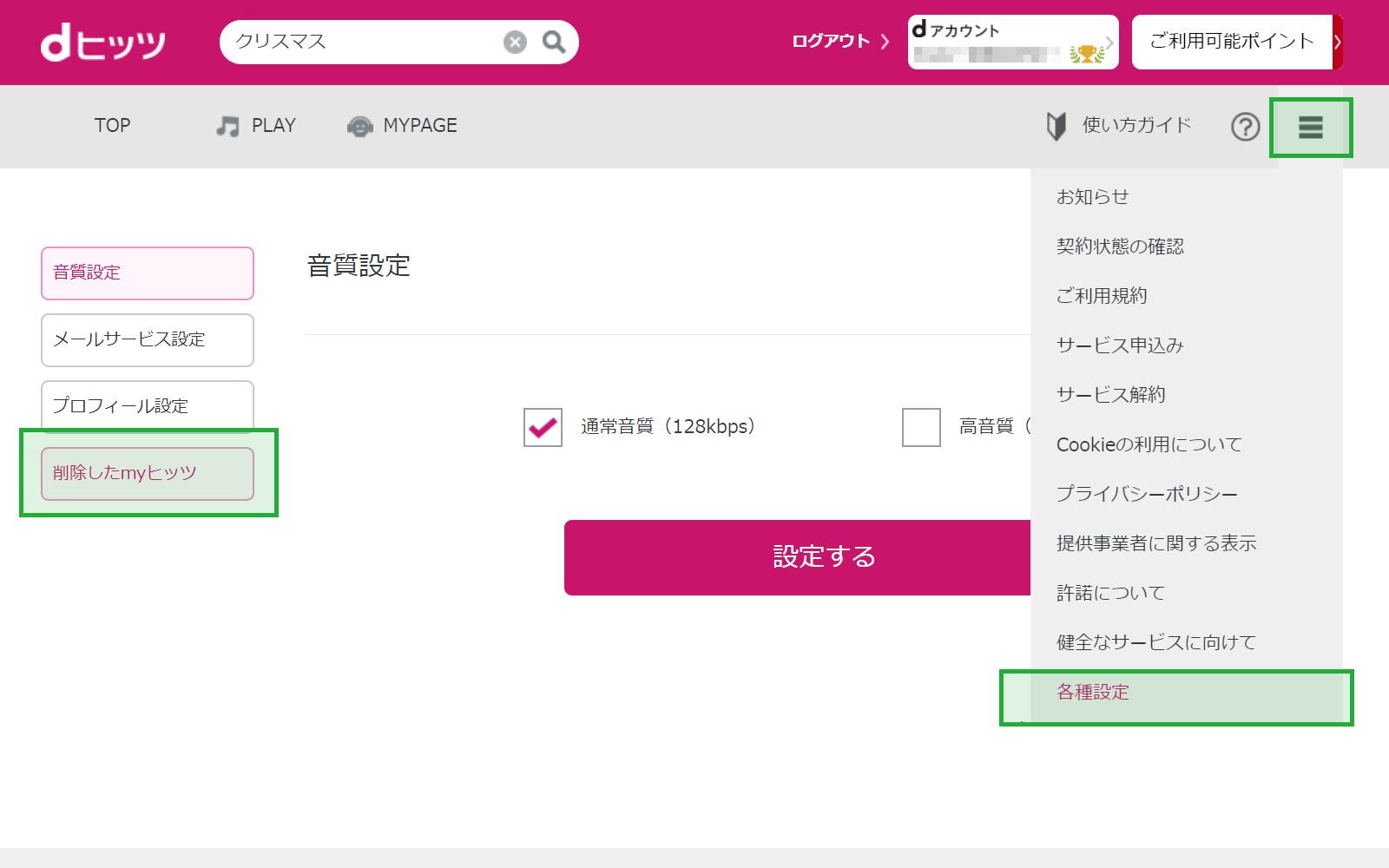This screenshot has width=1389, height=868.
Task: Open お知らせ from the menu
Action: point(1093,197)
